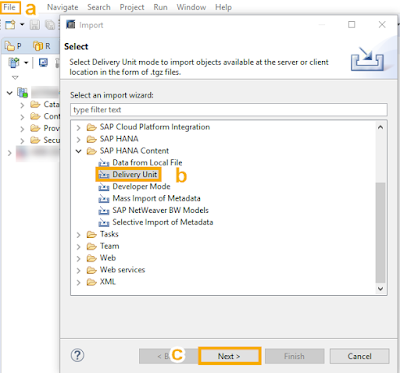Open the New wizard dropdown arrow
The image size is (400, 373).
pos(22,25)
